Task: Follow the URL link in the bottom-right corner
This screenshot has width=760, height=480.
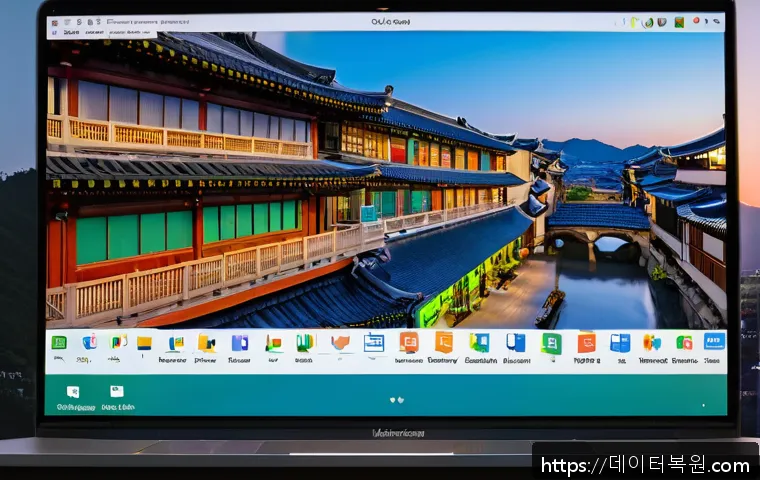Action: click(645, 465)
